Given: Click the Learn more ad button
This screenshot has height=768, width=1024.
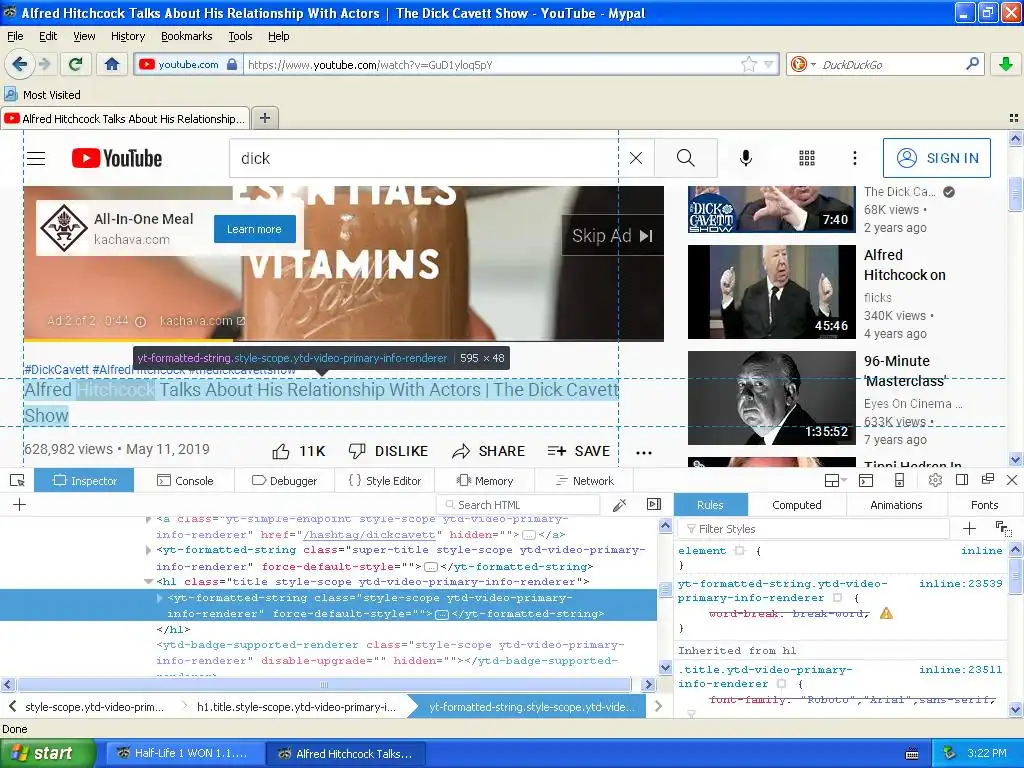Looking at the screenshot, I should click(255, 229).
